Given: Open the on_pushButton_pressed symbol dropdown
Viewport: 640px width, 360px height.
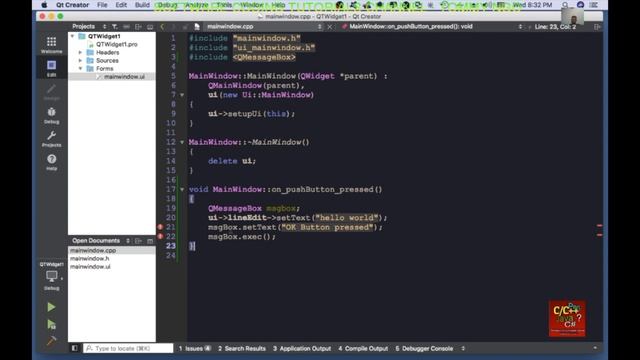Looking at the screenshot, I should tap(432, 27).
